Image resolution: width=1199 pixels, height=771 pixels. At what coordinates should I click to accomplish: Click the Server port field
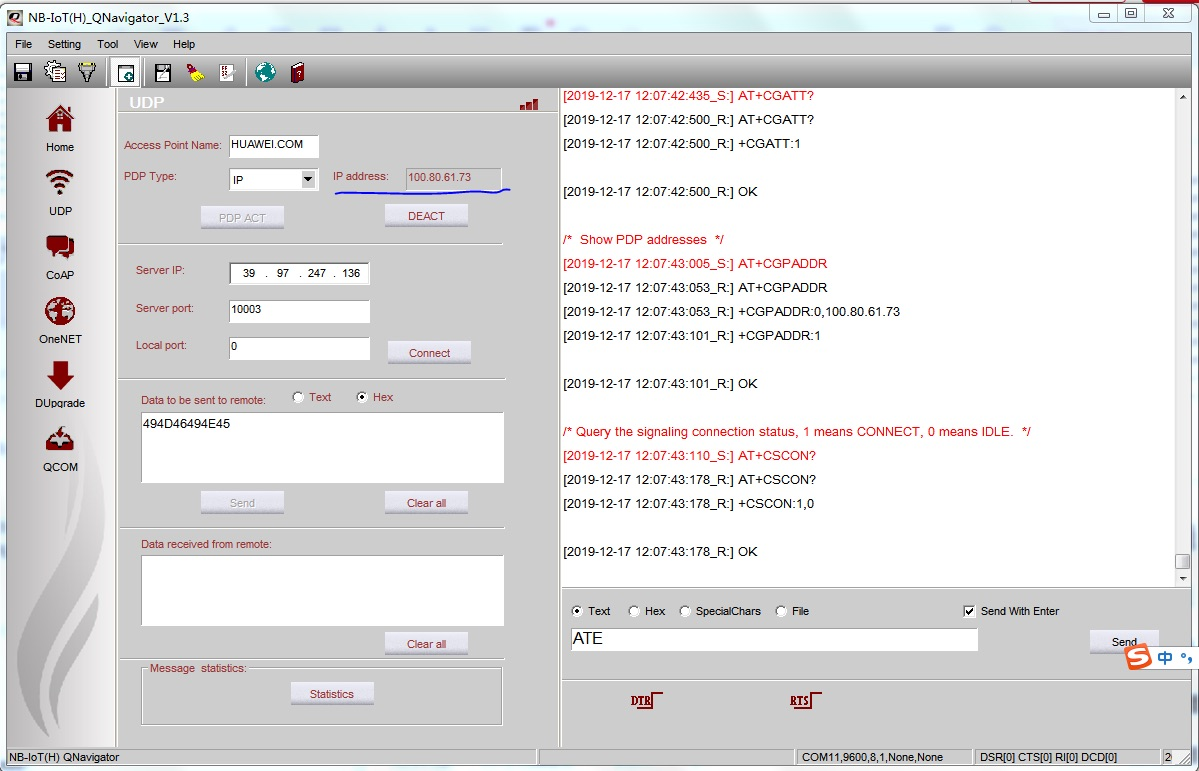point(299,311)
